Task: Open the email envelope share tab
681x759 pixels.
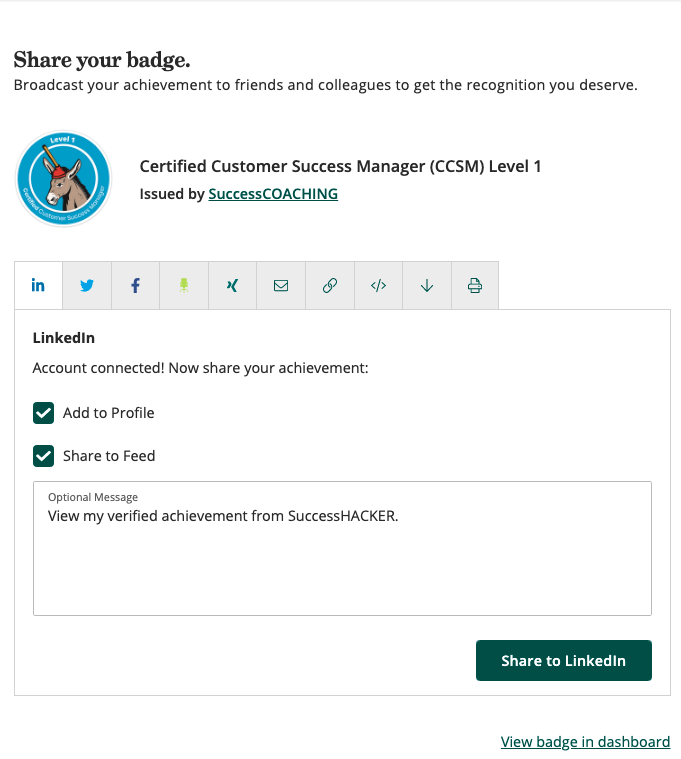Action: pyautogui.click(x=281, y=285)
